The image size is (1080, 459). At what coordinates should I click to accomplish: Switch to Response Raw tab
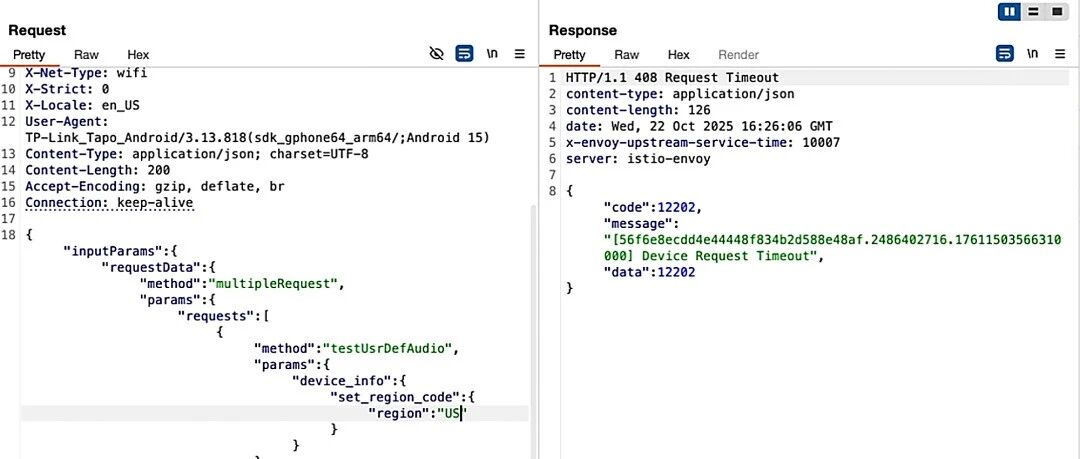(627, 54)
